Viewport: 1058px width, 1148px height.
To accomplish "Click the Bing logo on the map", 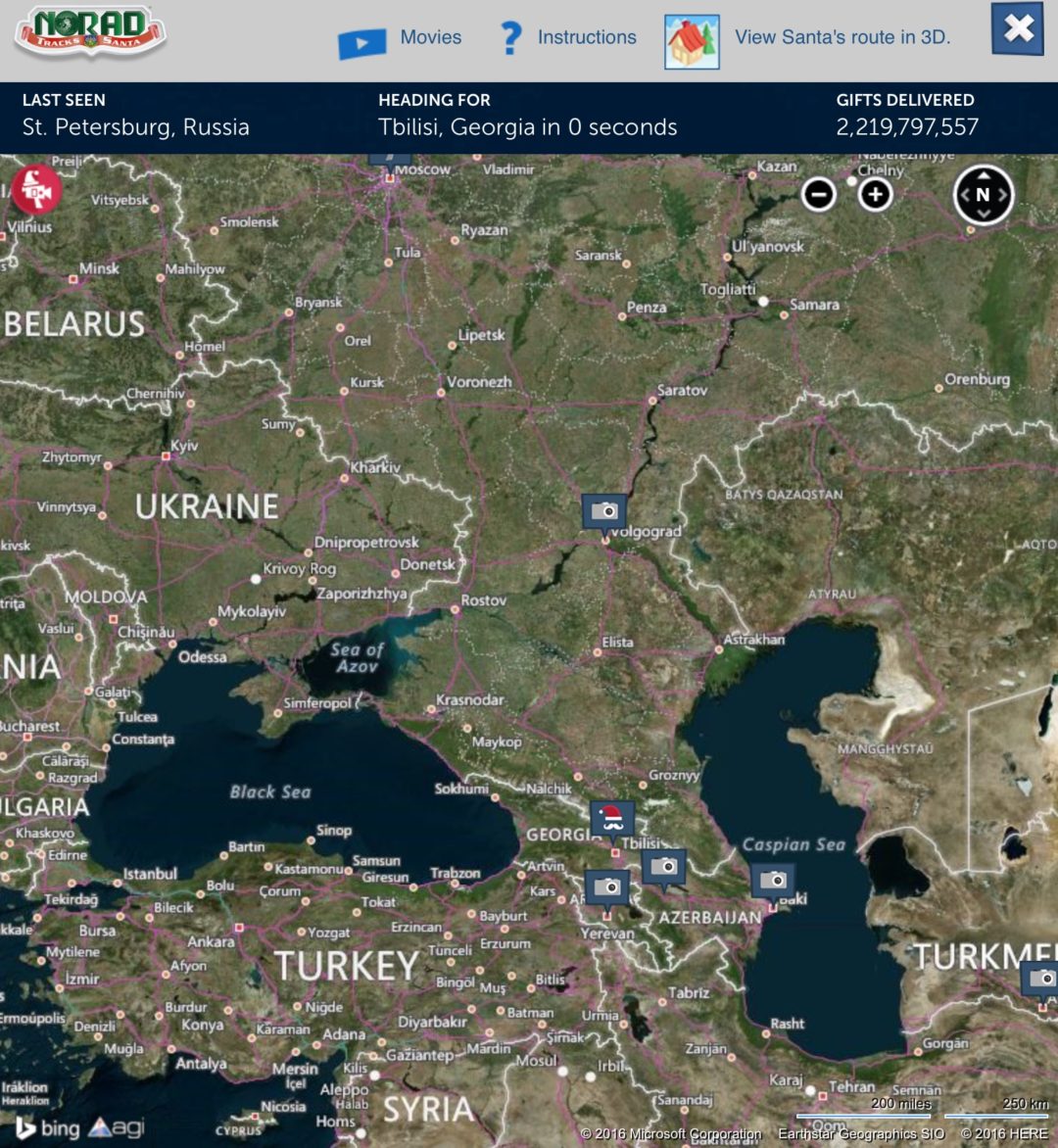I will tap(47, 1128).
